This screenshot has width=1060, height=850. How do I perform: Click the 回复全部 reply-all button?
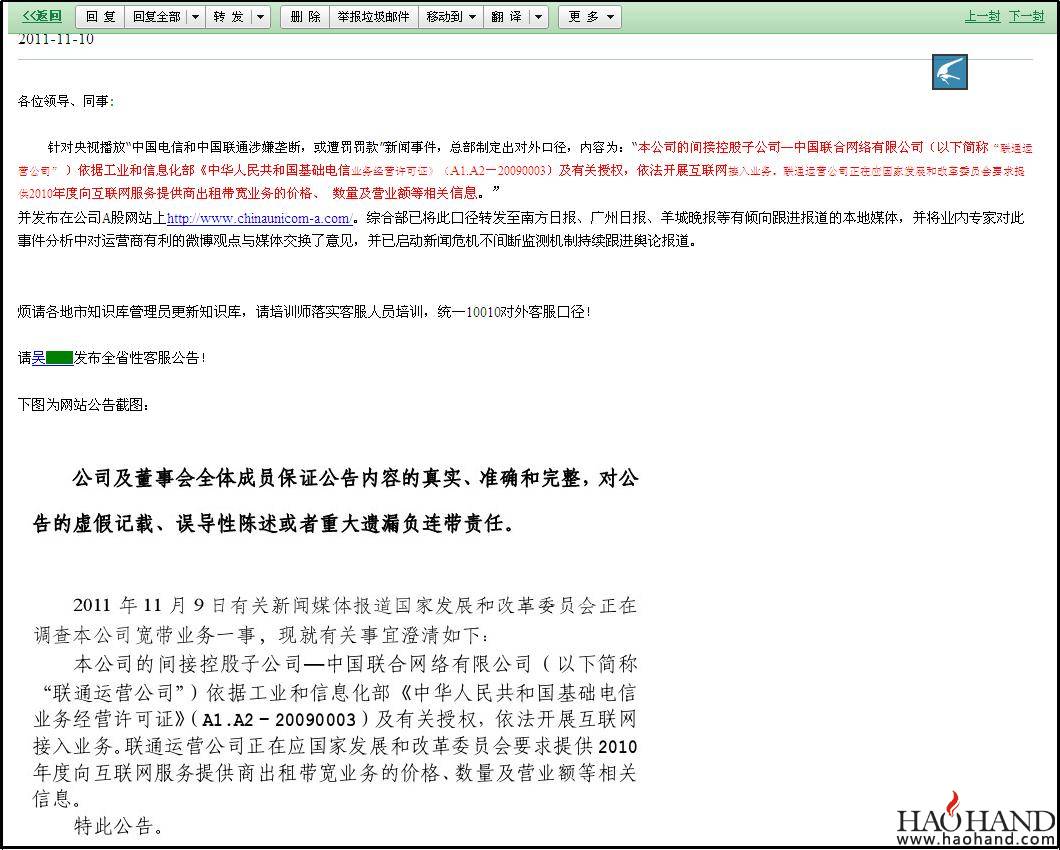click(x=155, y=17)
